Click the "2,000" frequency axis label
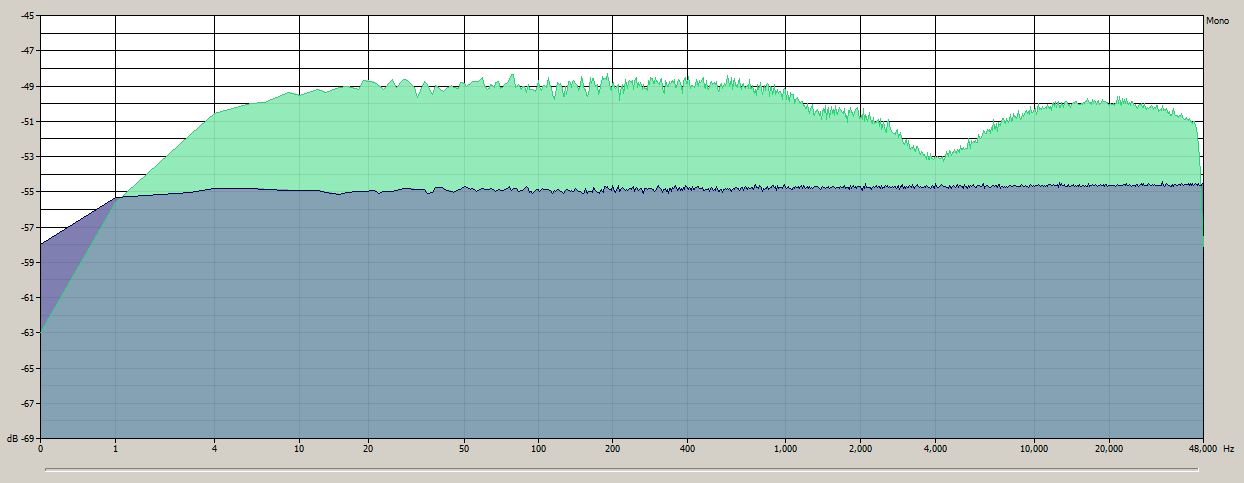 point(860,449)
